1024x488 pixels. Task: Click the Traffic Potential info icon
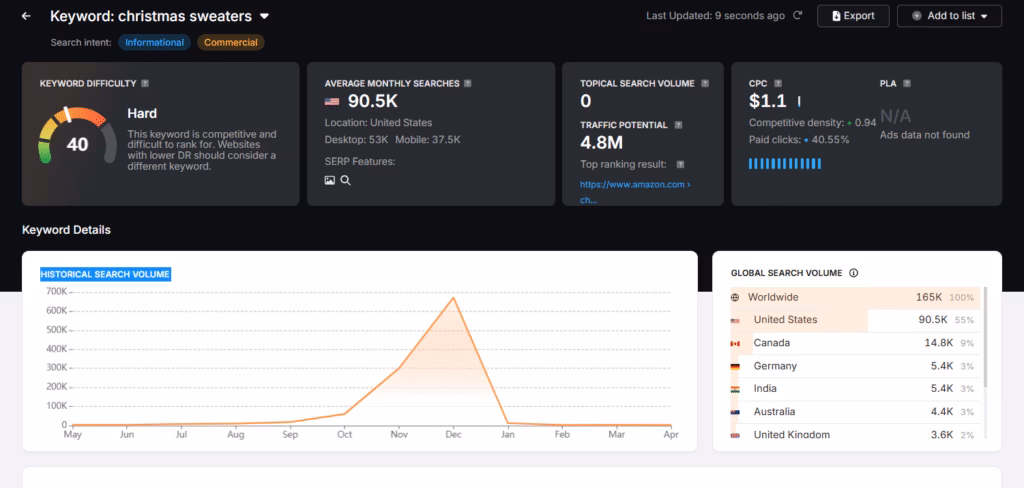tap(678, 125)
